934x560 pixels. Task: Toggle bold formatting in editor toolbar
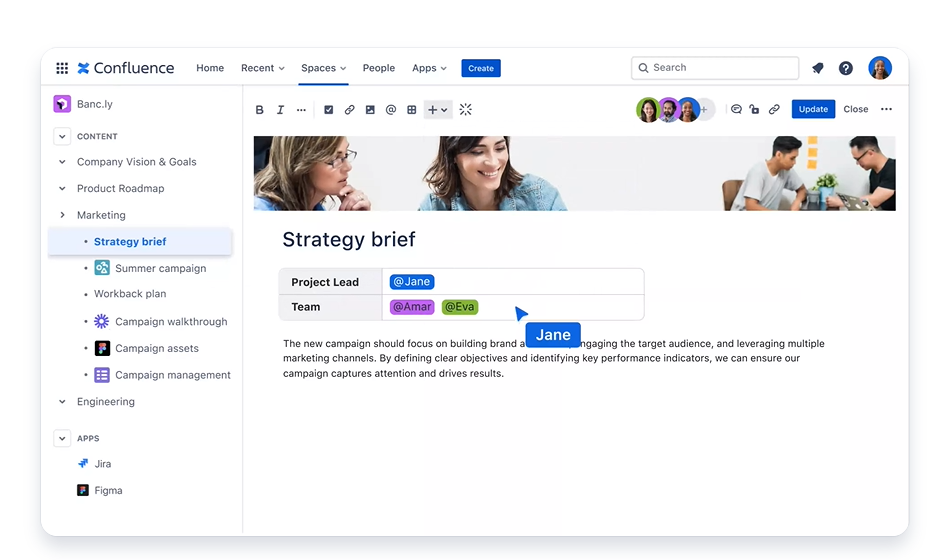coord(260,110)
